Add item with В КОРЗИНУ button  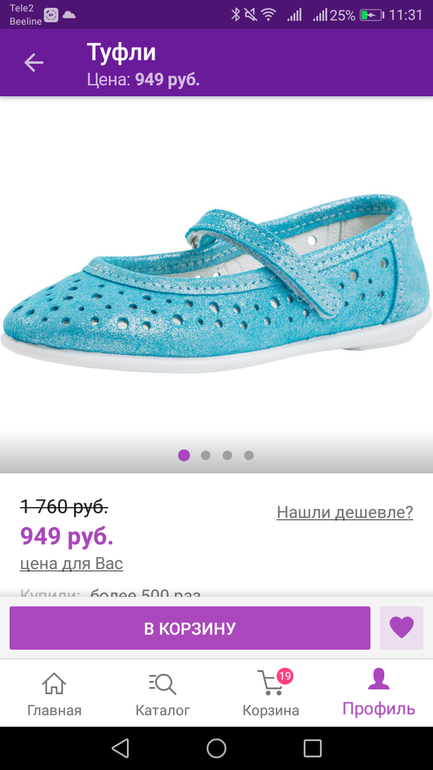(x=190, y=628)
